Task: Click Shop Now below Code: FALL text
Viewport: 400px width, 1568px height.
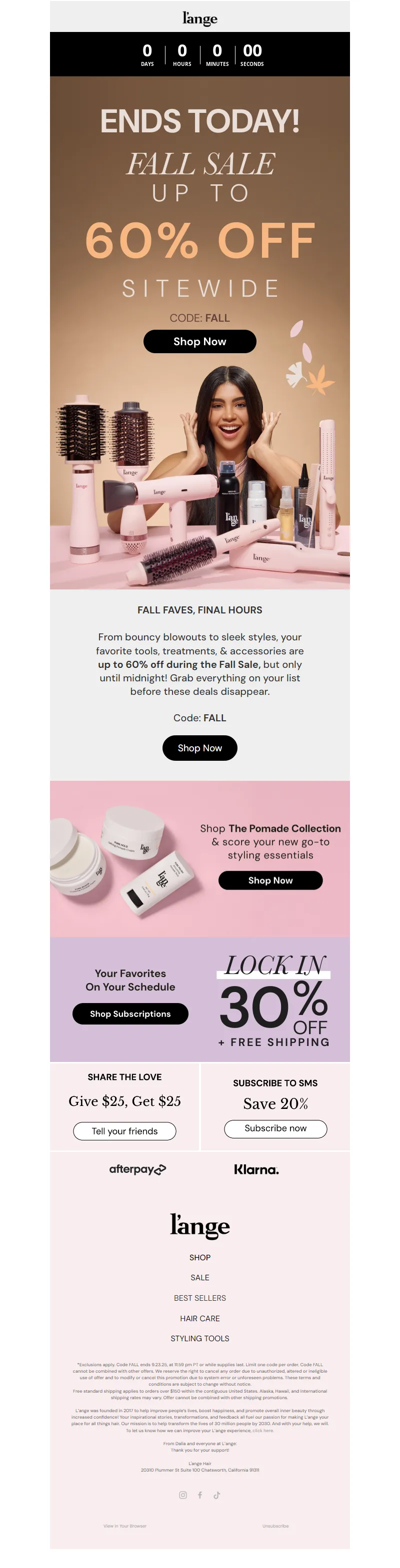Action: [x=199, y=747]
